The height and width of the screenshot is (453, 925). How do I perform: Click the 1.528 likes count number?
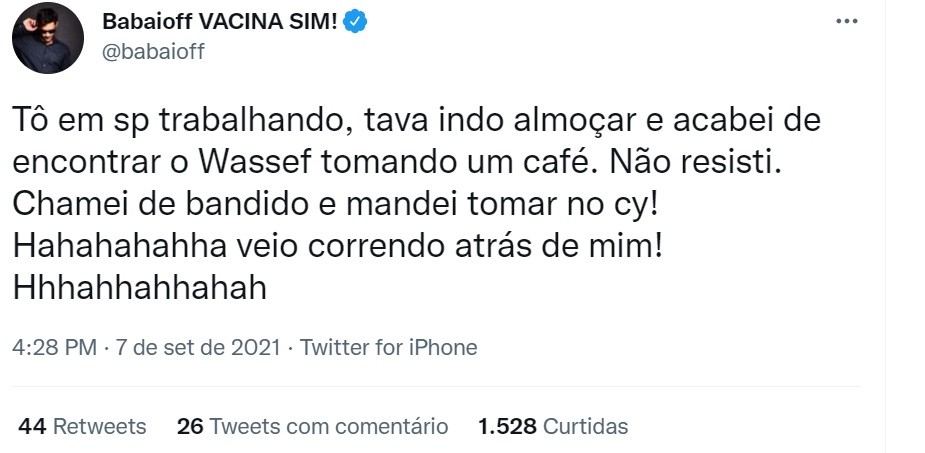[507, 426]
